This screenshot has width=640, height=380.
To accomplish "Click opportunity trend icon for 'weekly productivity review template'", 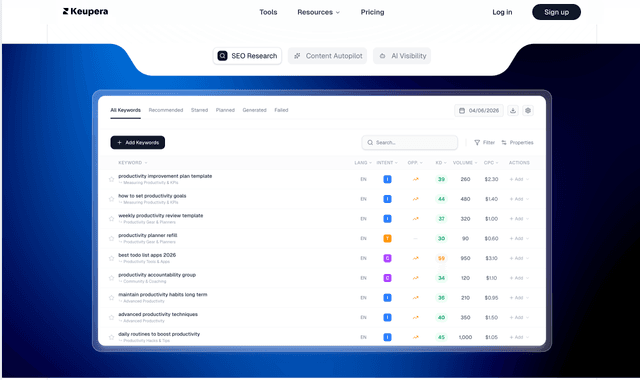I will click(416, 219).
